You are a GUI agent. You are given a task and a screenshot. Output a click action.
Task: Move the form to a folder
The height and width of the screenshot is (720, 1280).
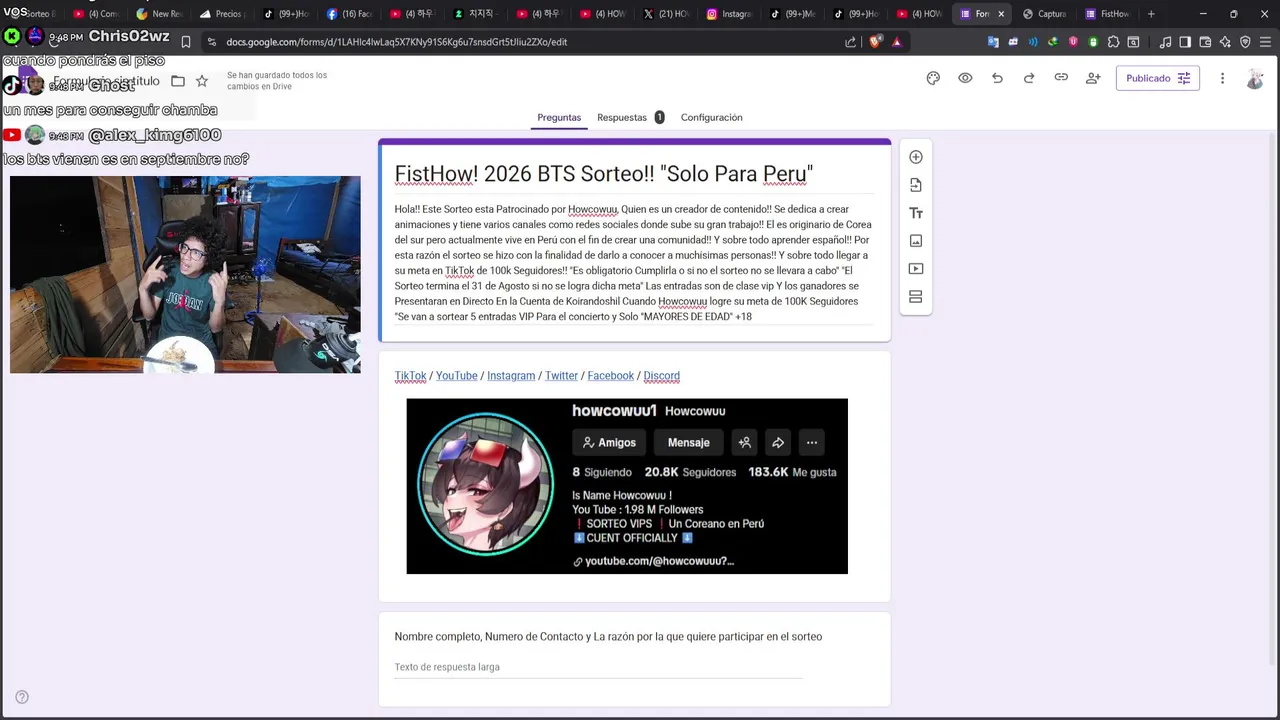(178, 81)
